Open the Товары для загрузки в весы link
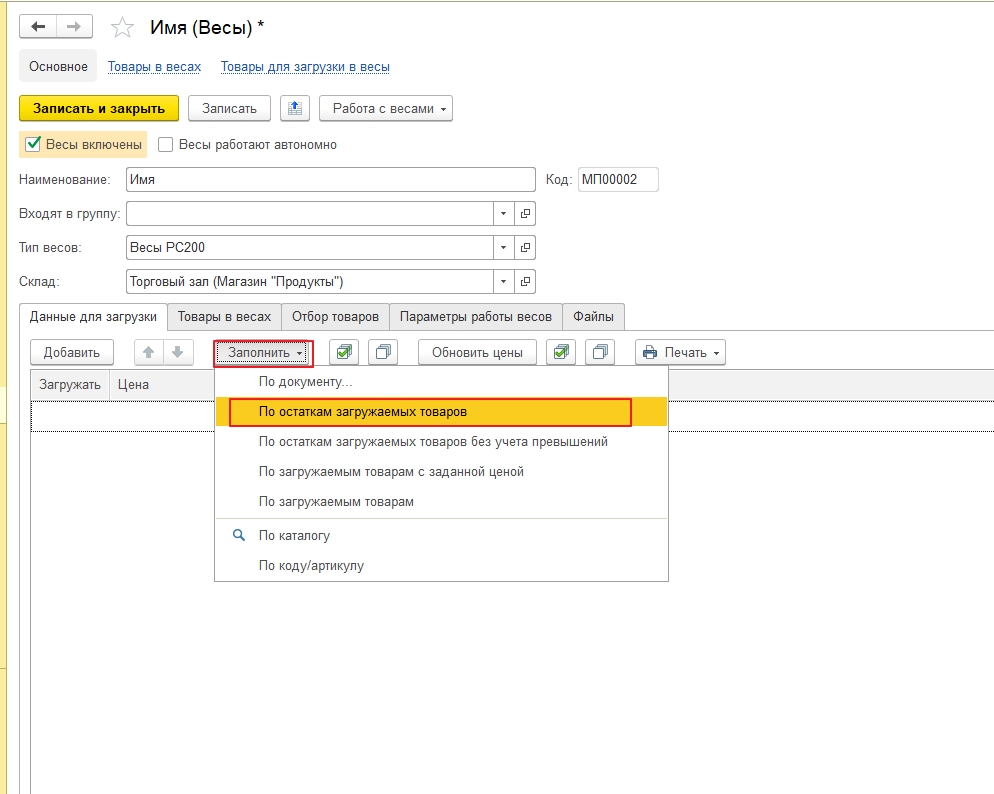Image resolution: width=994 pixels, height=794 pixels. (x=305, y=67)
